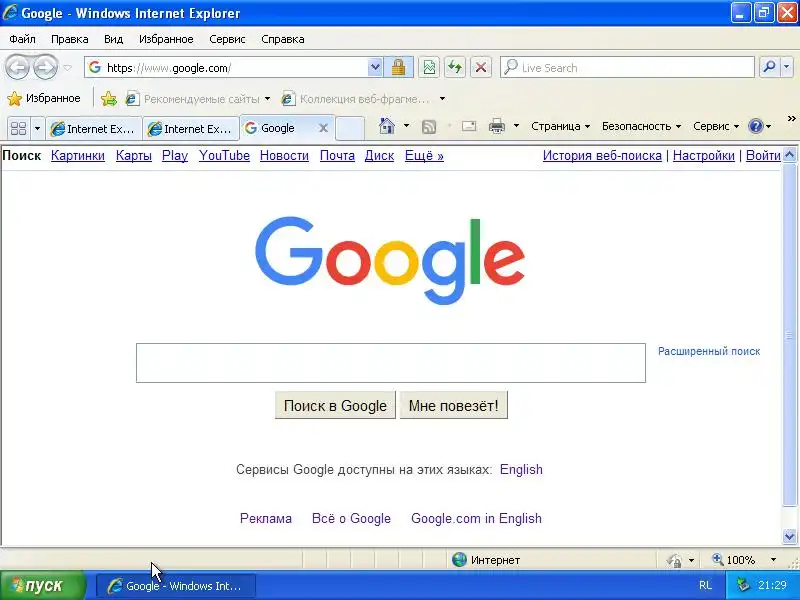Click the Поиск в Google button

click(x=335, y=406)
